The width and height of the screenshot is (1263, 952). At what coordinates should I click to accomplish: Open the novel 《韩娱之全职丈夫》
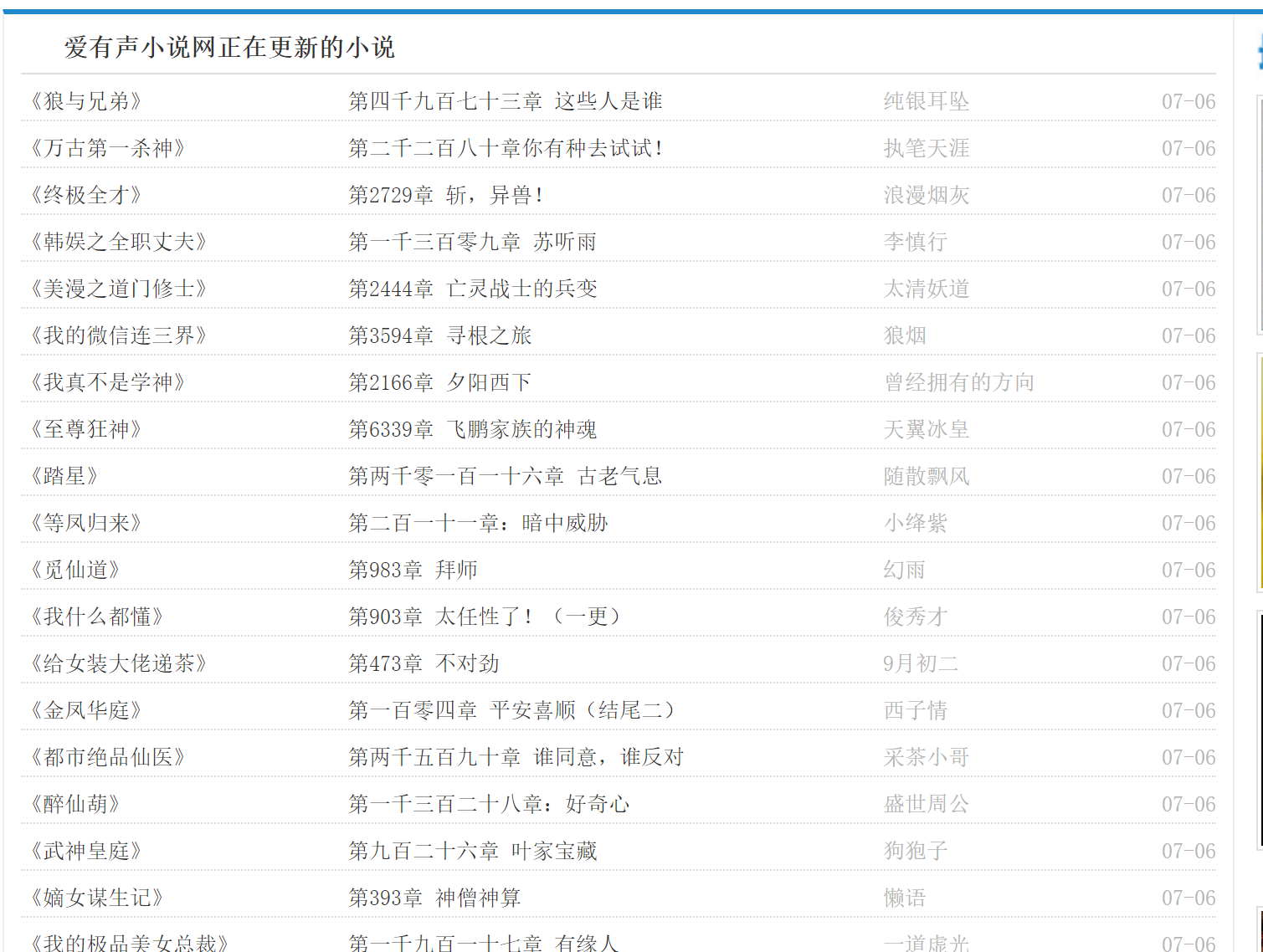[x=120, y=242]
